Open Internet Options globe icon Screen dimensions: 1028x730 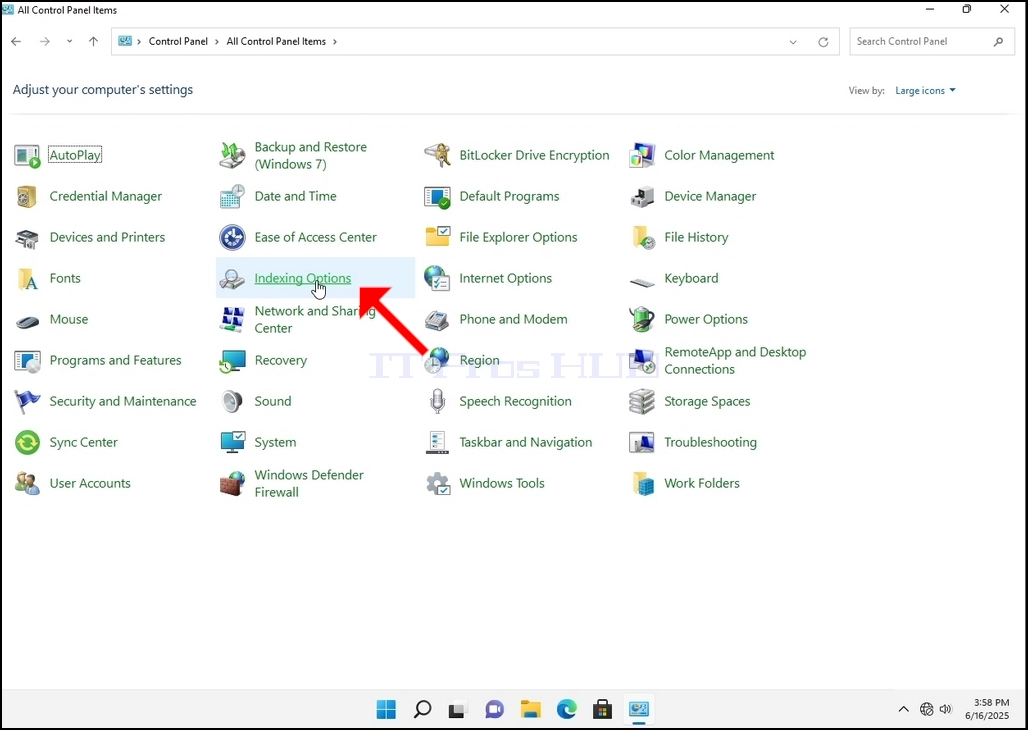(x=437, y=278)
